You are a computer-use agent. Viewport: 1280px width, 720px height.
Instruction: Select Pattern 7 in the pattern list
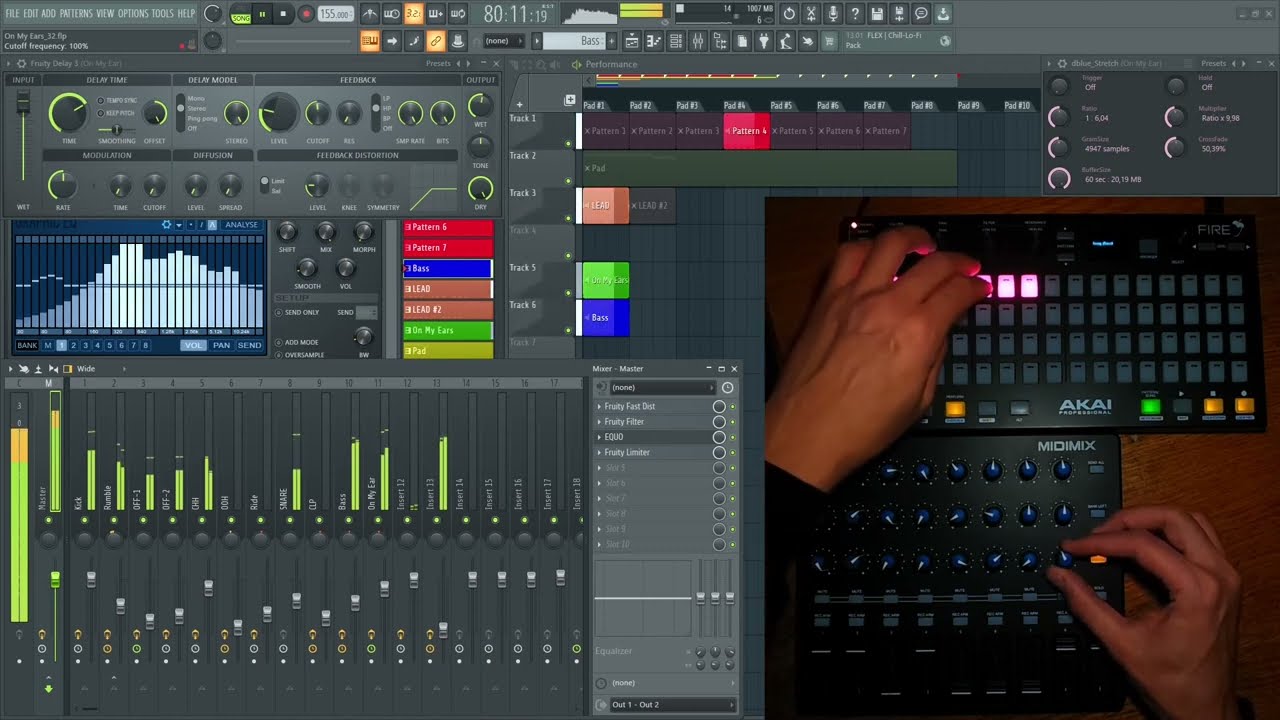(x=448, y=247)
